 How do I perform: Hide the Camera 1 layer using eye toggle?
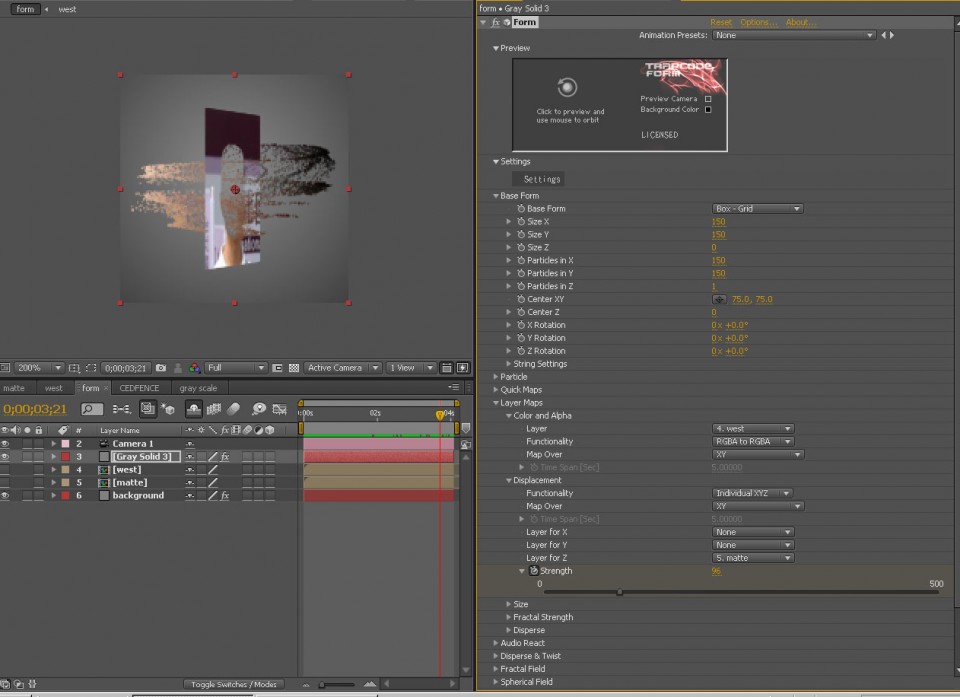(x=5, y=443)
